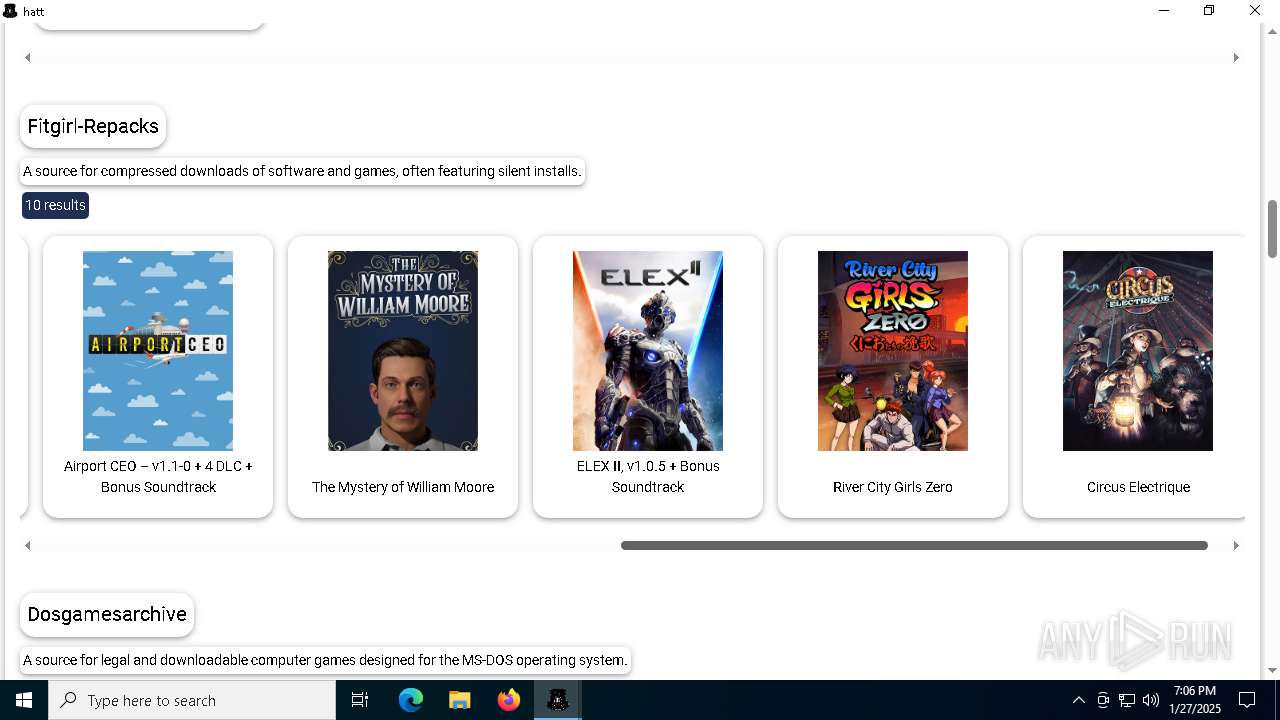1280x720 pixels.
Task: Open the ELEX II cover image
Action: click(648, 351)
